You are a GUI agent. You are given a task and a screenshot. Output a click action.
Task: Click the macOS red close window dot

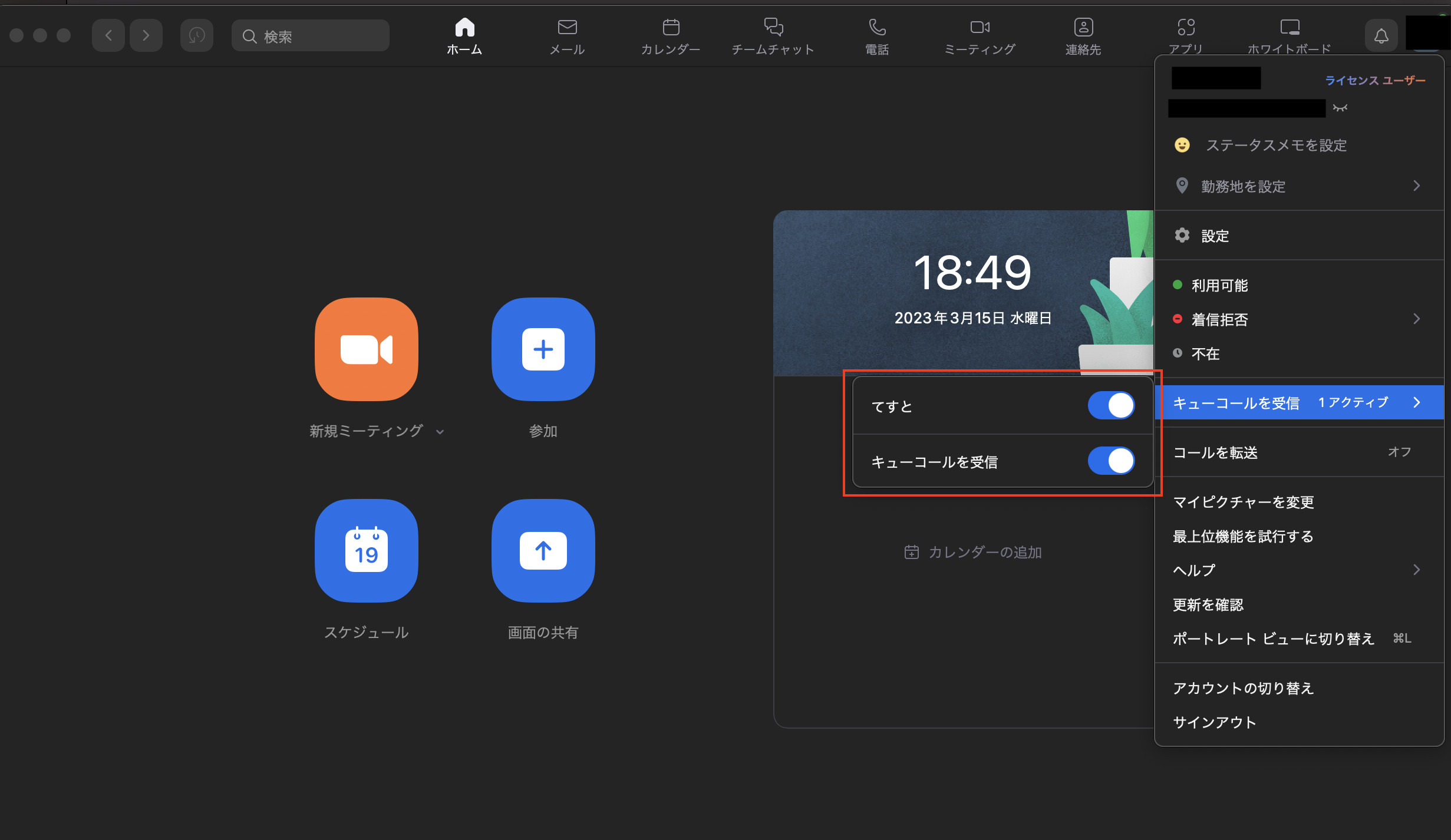(x=17, y=35)
